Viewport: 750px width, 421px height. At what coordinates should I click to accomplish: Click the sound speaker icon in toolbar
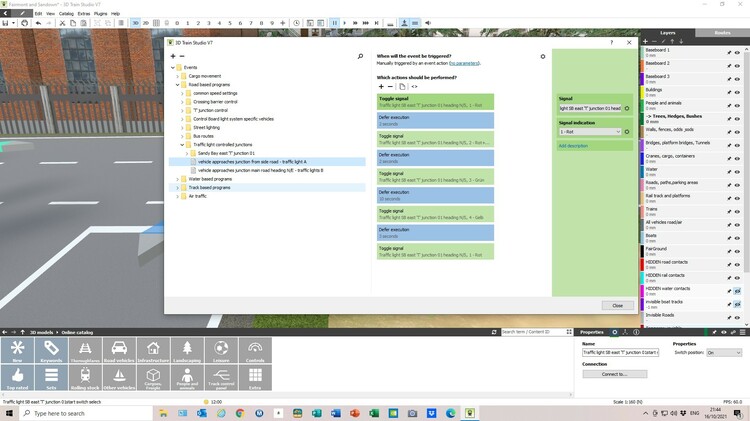[x=428, y=23]
